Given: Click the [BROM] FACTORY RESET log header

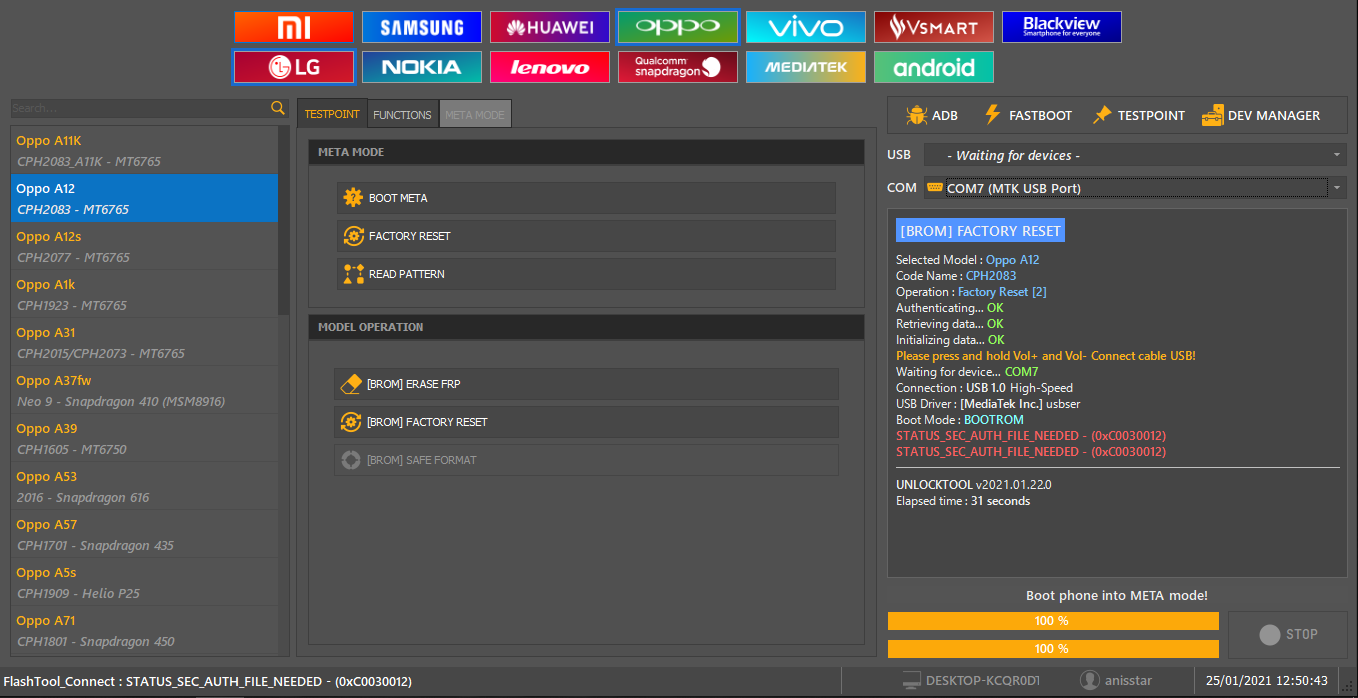Looking at the screenshot, I should click(980, 231).
